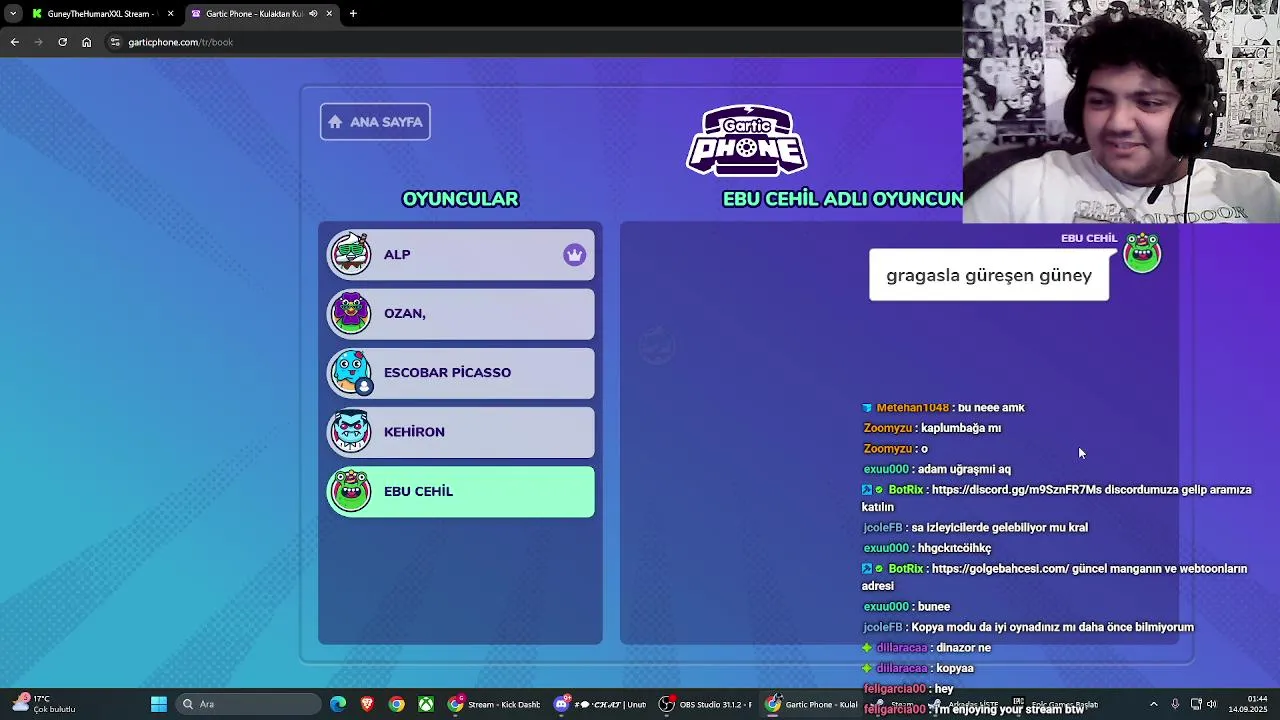Open site information icon in address bar
The height and width of the screenshot is (720, 1280).
(x=115, y=42)
